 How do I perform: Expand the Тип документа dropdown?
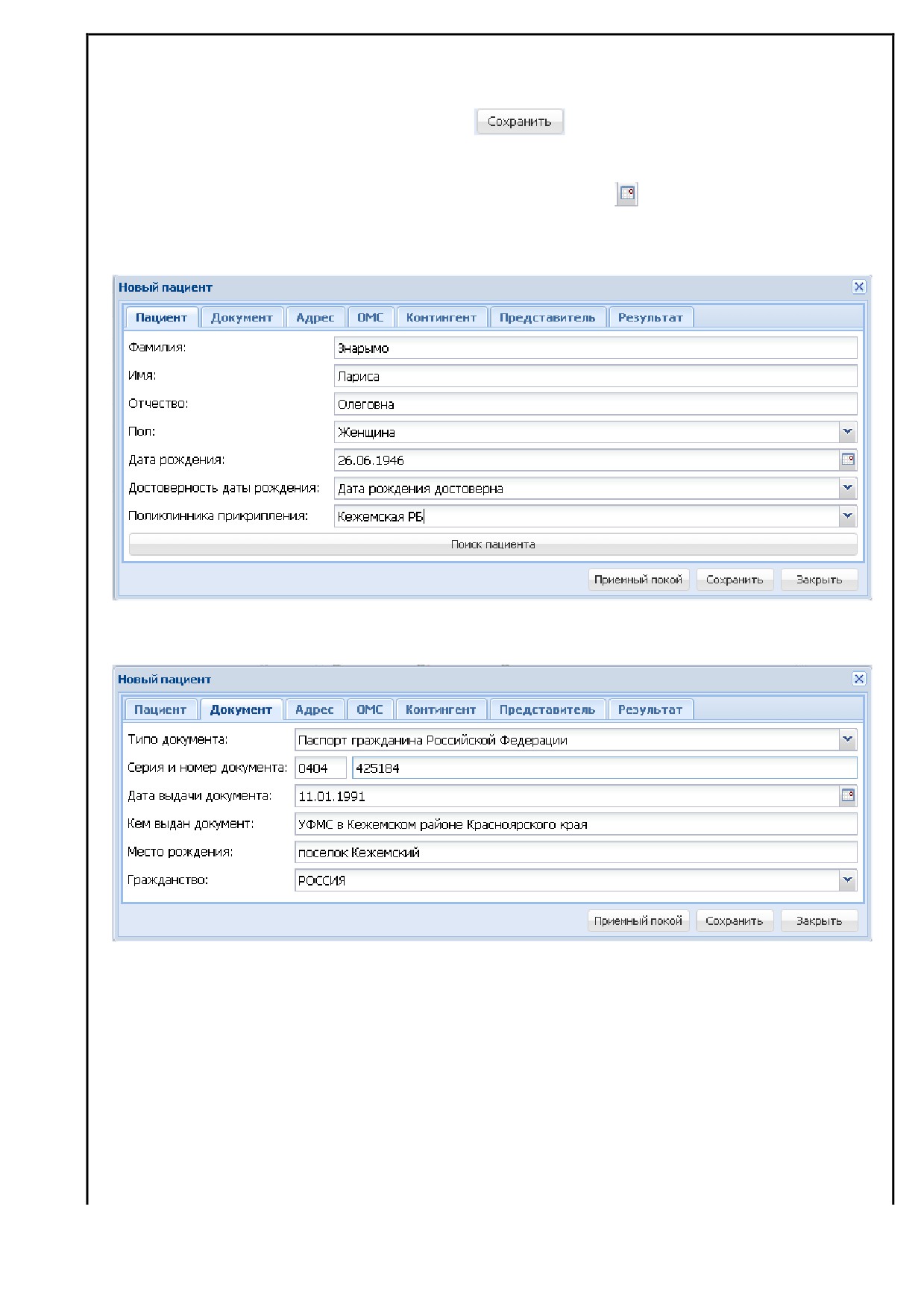click(x=848, y=740)
